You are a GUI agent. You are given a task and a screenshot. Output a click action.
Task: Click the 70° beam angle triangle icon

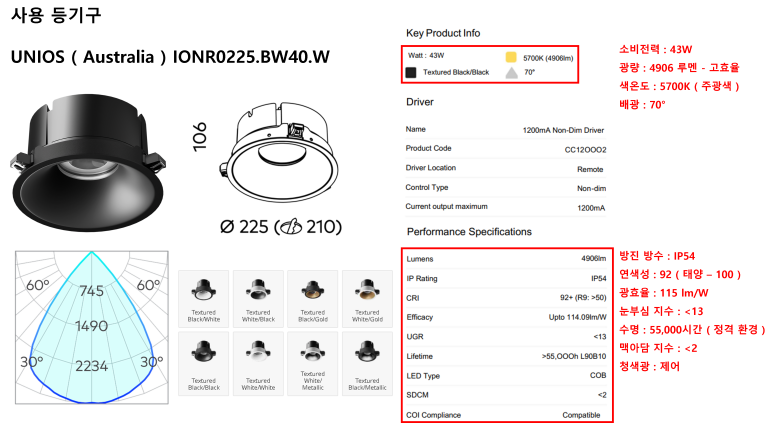point(512,72)
